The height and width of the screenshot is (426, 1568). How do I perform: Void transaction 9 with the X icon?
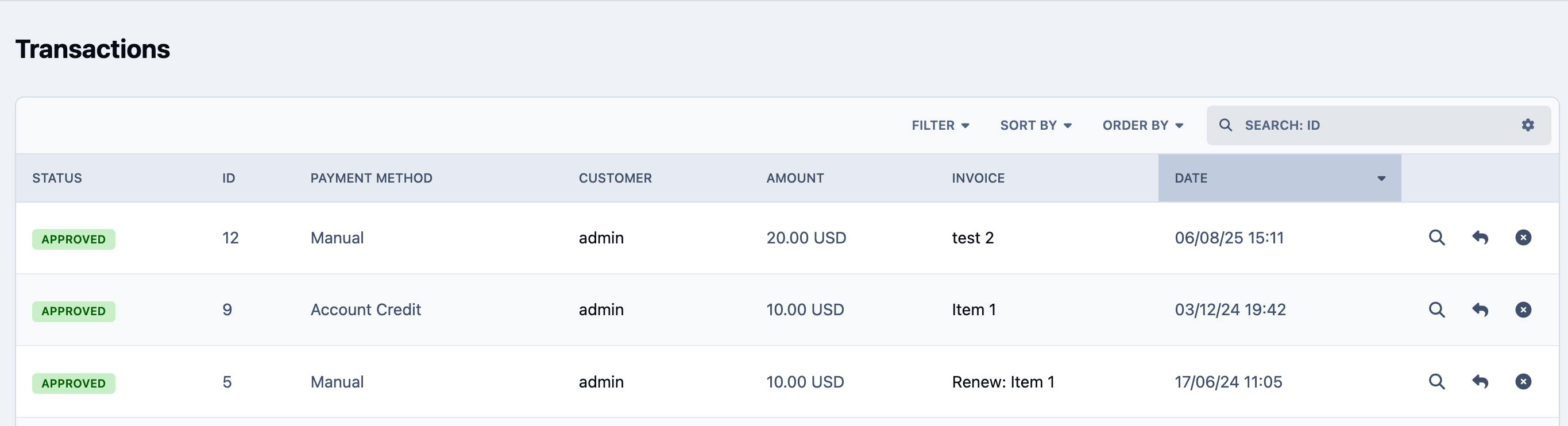pos(1523,309)
